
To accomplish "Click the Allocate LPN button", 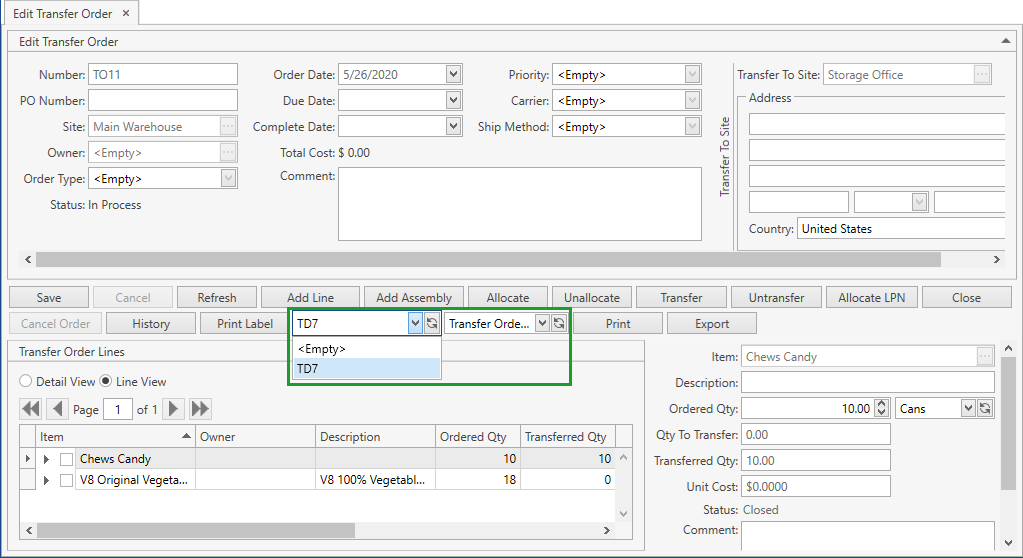I will pyautogui.click(x=873, y=298).
